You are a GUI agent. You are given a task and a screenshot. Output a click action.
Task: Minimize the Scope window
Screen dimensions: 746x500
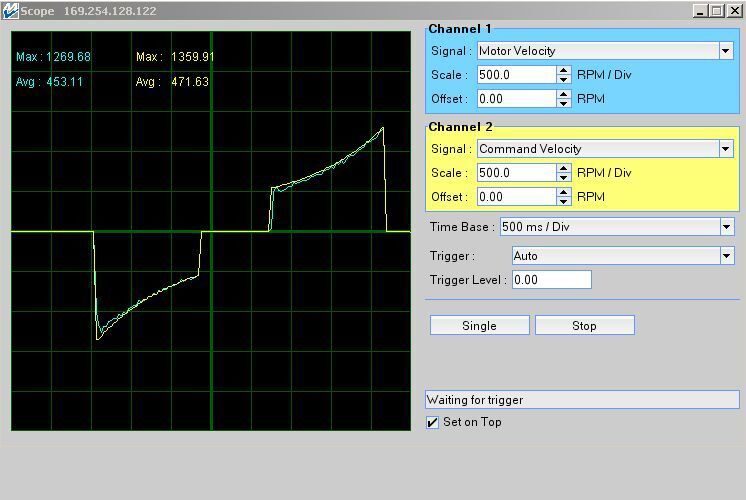pyautogui.click(x=700, y=10)
